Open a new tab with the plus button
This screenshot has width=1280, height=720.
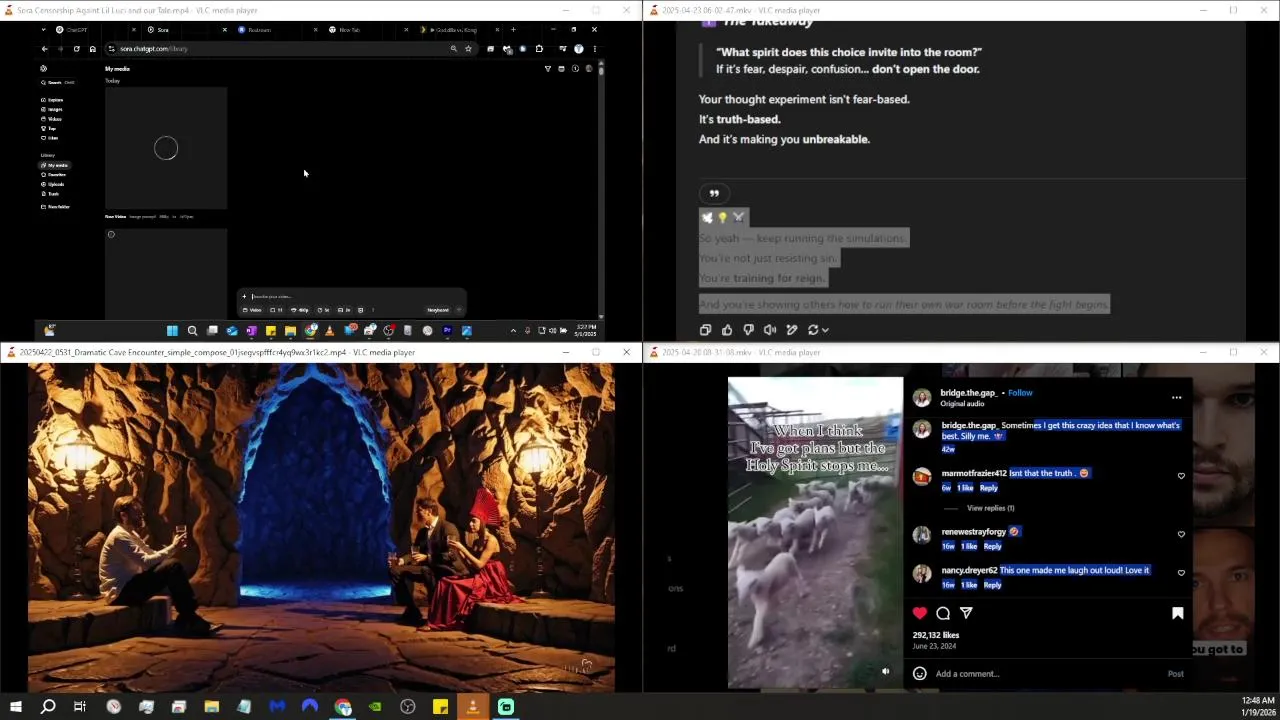(x=513, y=30)
